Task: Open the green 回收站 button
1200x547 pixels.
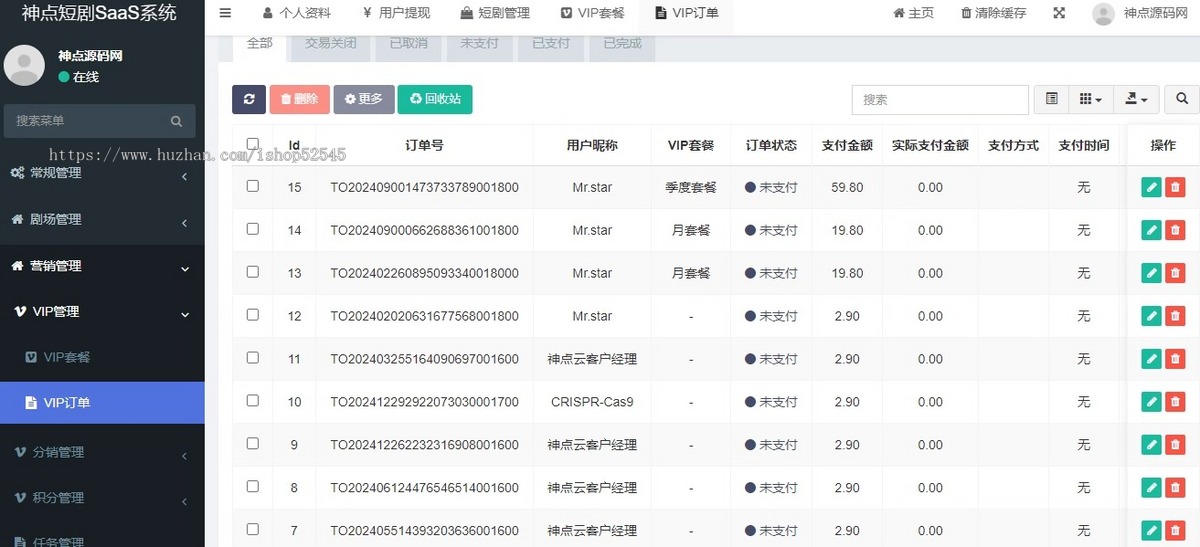Action: (x=435, y=99)
